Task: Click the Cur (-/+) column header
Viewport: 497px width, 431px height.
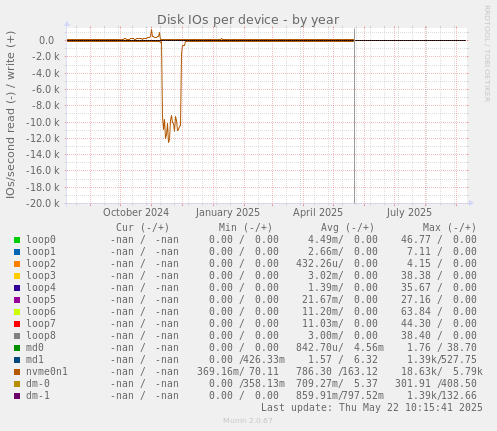Action: [143, 228]
